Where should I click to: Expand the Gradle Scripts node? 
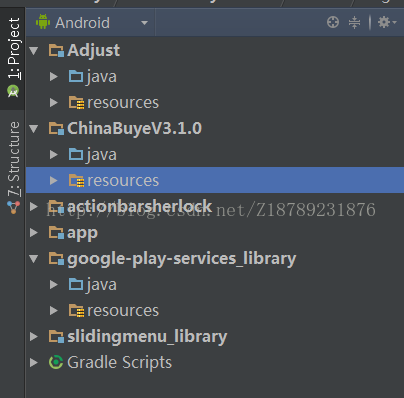(x=34, y=362)
